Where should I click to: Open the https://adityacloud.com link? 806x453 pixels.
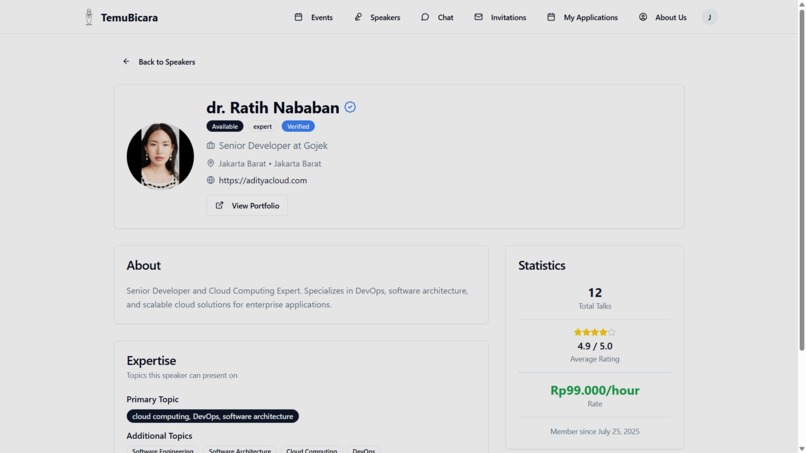[263, 180]
